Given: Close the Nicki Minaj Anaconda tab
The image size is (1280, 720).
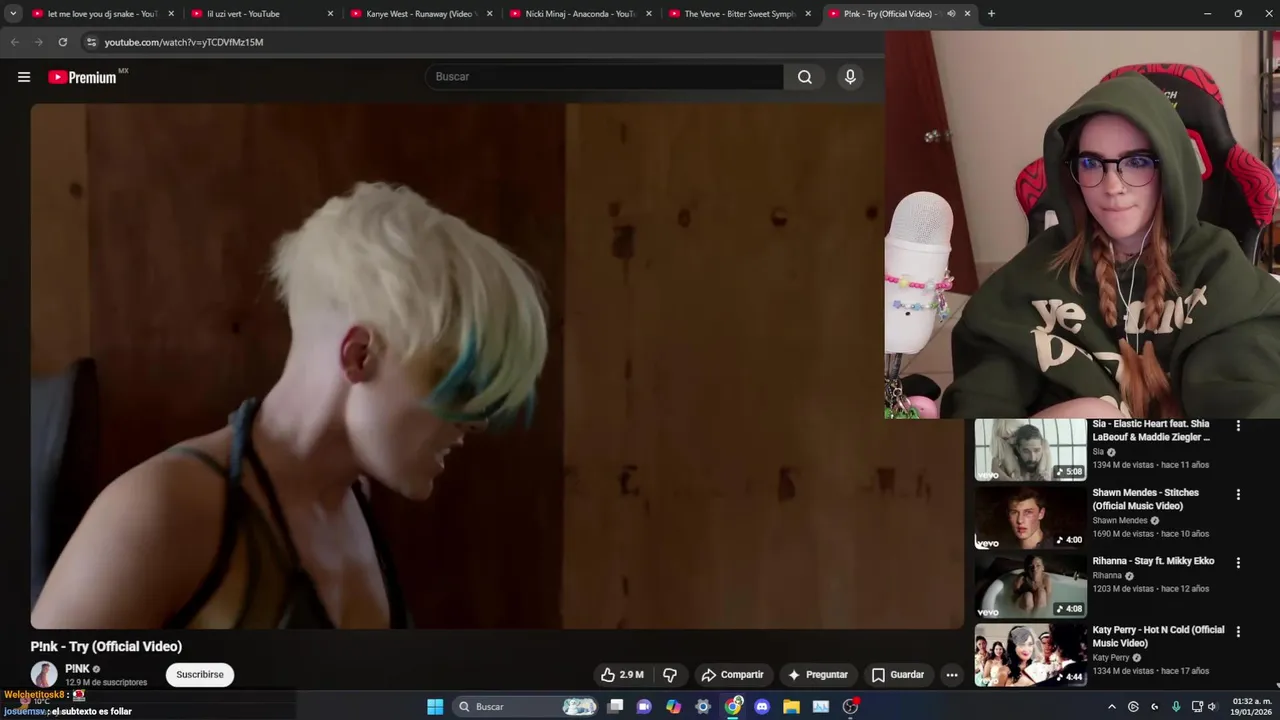Looking at the screenshot, I should pos(649,14).
